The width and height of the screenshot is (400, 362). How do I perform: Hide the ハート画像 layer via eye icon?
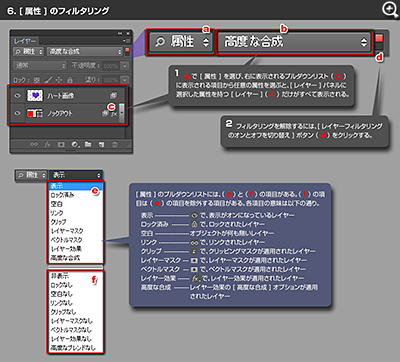(17, 96)
